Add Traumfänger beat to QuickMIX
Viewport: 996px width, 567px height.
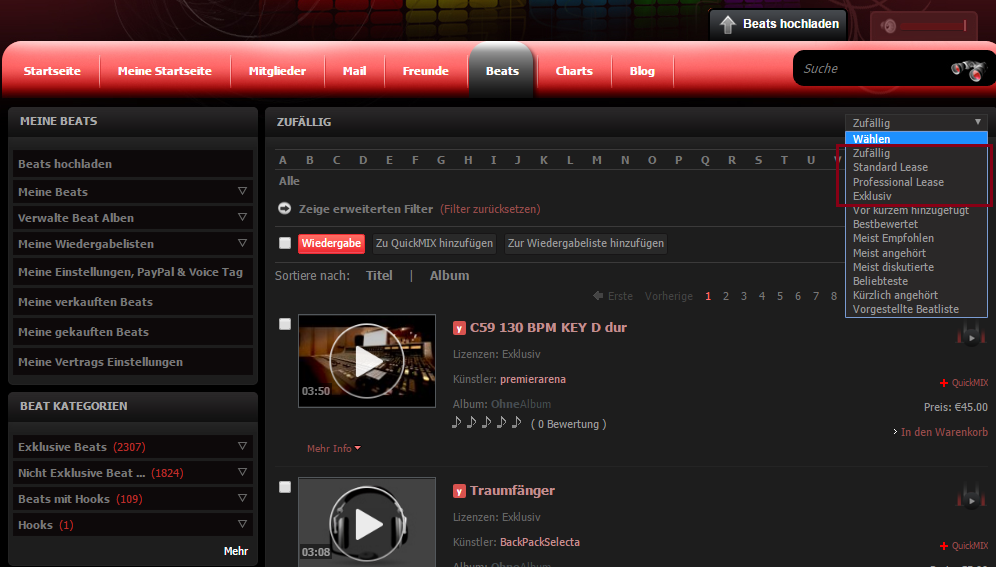click(964, 545)
